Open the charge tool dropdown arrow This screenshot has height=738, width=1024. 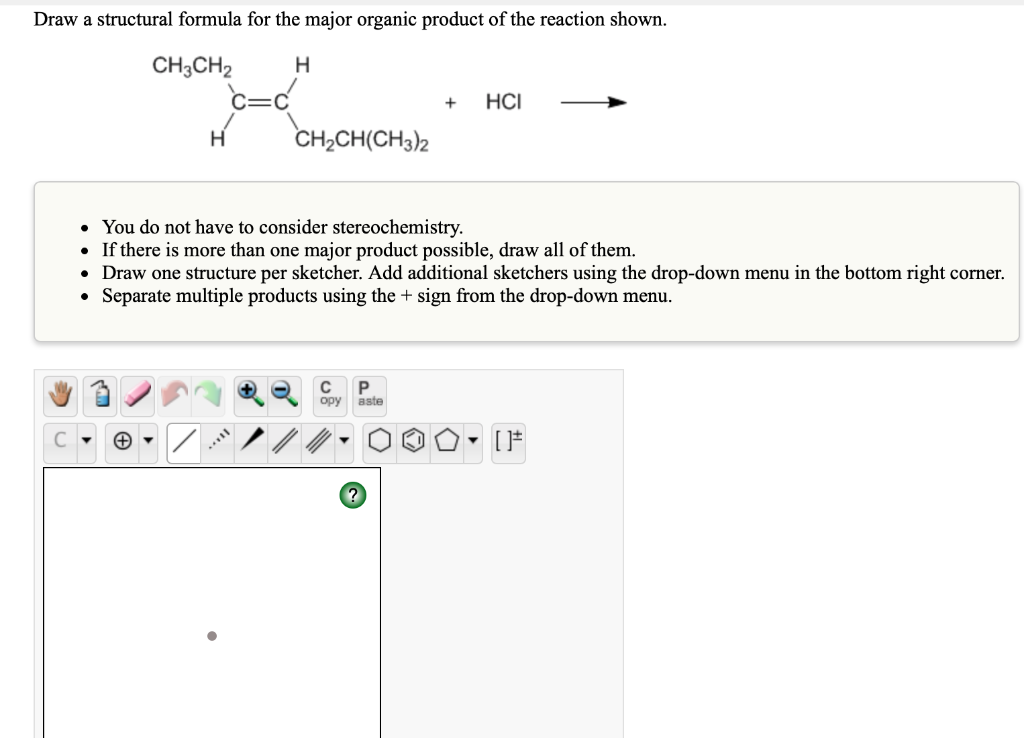click(x=148, y=442)
